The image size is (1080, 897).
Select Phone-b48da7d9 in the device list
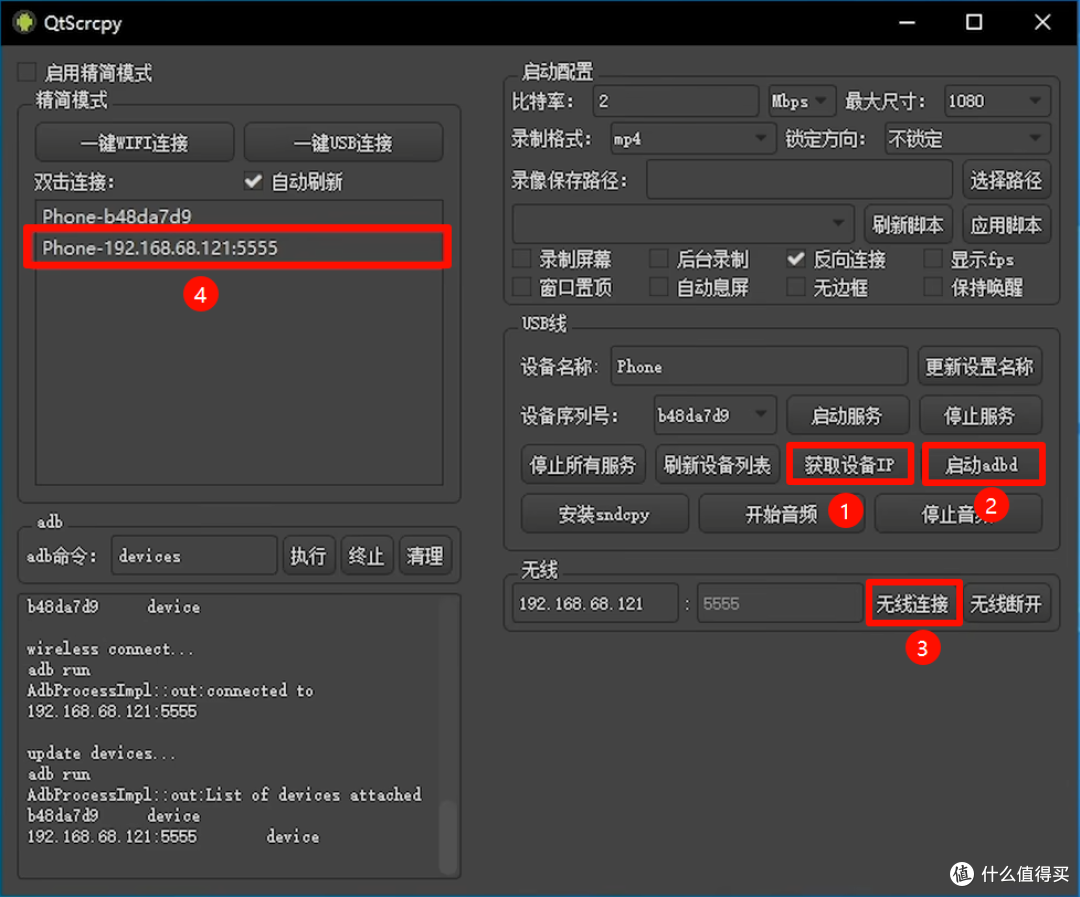(239, 216)
